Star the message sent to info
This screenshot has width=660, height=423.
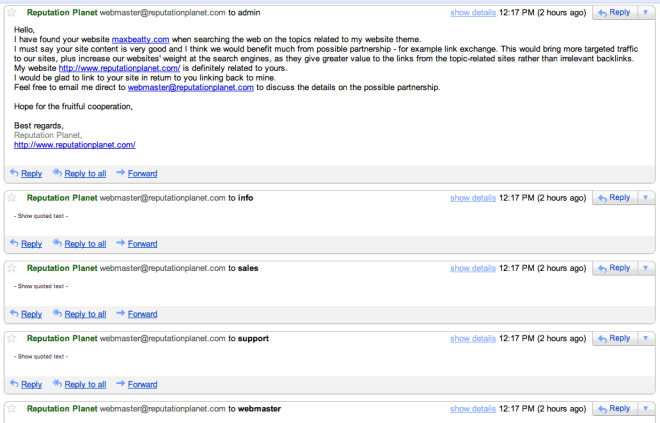13,198
